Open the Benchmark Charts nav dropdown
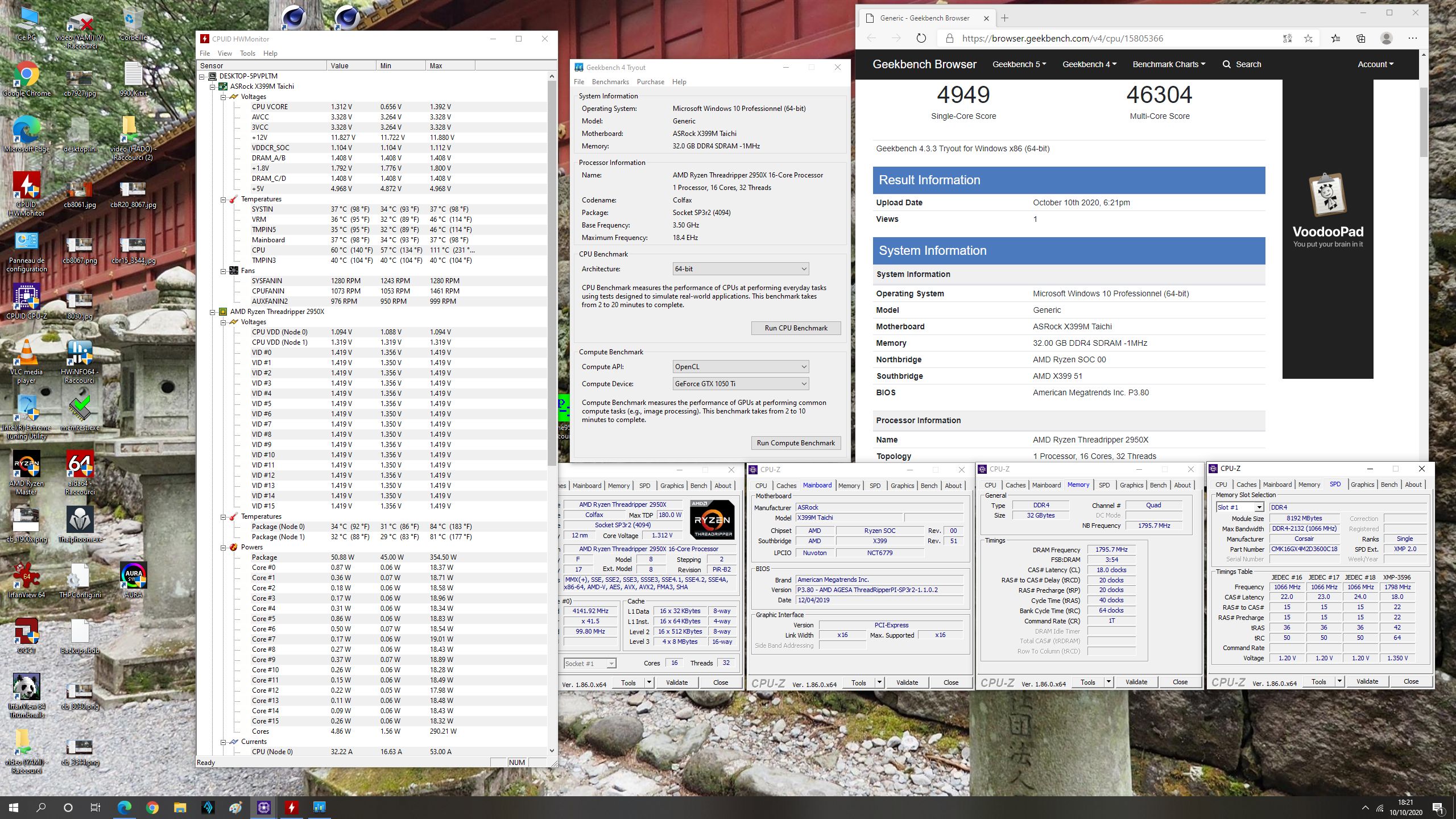 coord(1169,64)
